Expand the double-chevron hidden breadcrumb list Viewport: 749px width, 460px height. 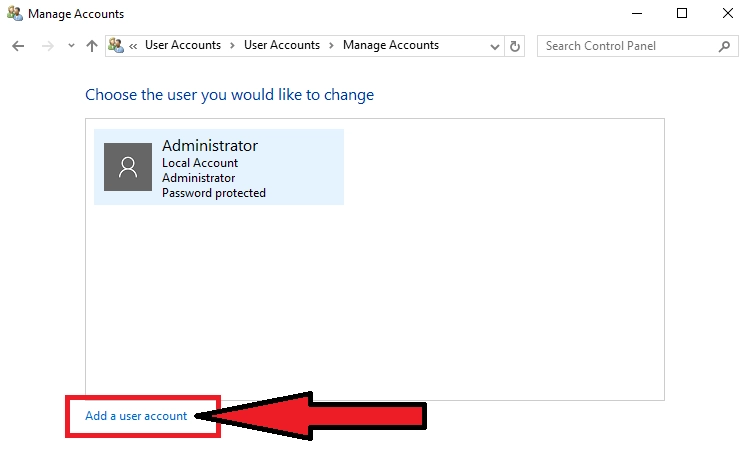point(133,45)
